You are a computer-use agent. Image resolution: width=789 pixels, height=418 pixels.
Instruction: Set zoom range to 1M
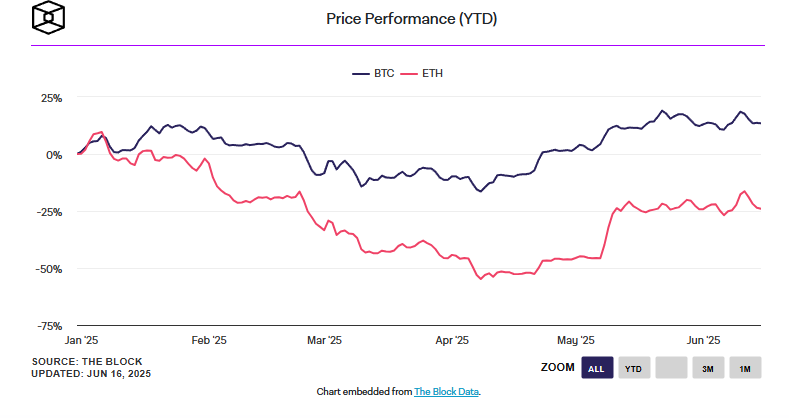point(745,368)
